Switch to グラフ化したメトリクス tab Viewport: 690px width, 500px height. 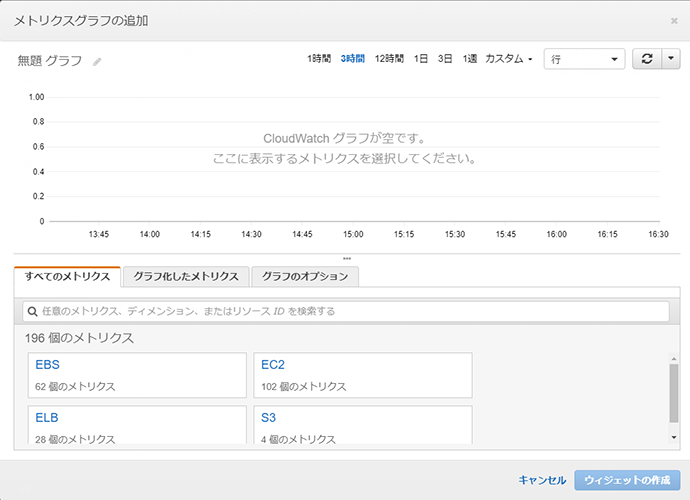point(186,276)
